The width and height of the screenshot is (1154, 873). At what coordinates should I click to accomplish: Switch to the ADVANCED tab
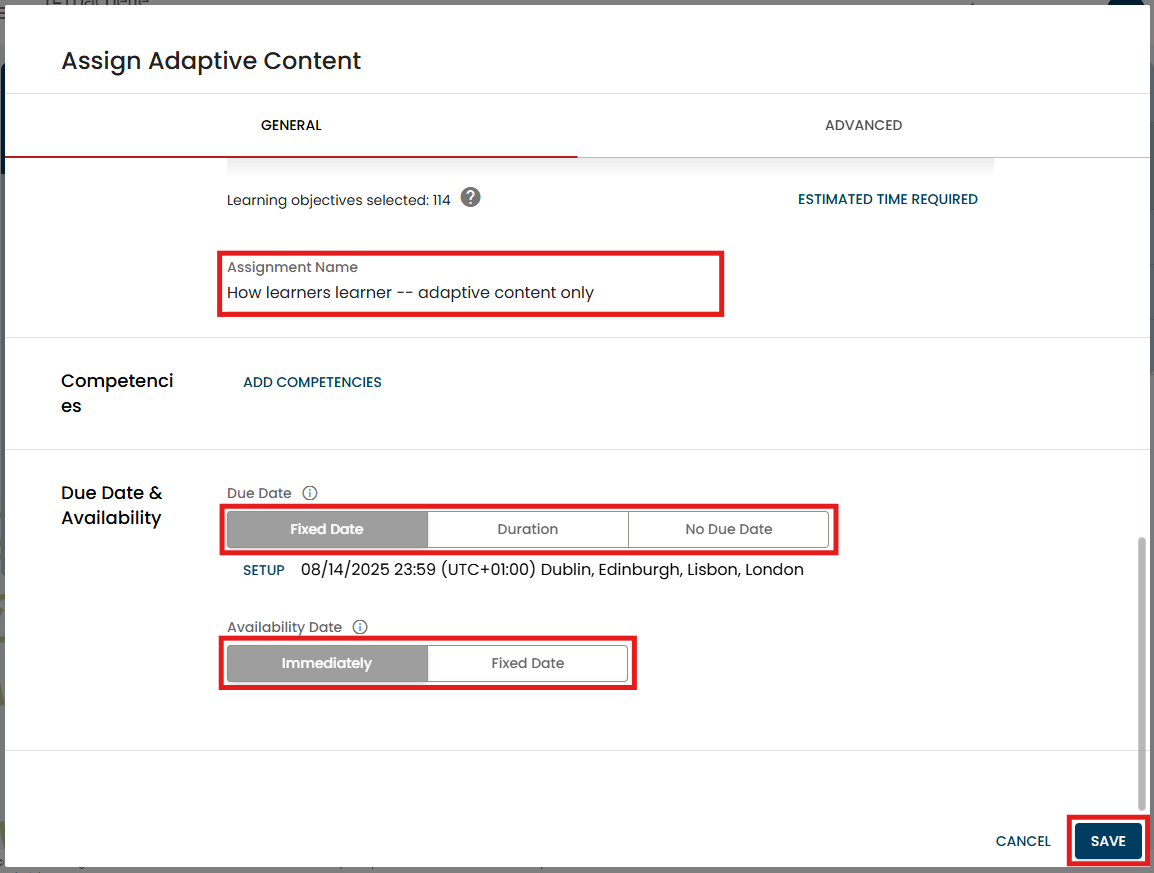(863, 125)
